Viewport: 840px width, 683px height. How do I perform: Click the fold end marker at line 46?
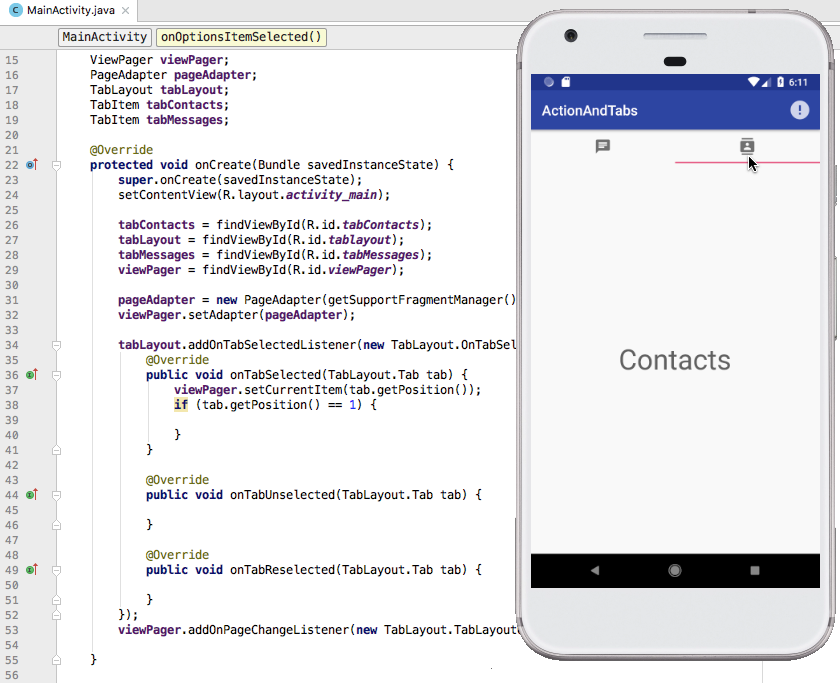pyautogui.click(x=56, y=525)
